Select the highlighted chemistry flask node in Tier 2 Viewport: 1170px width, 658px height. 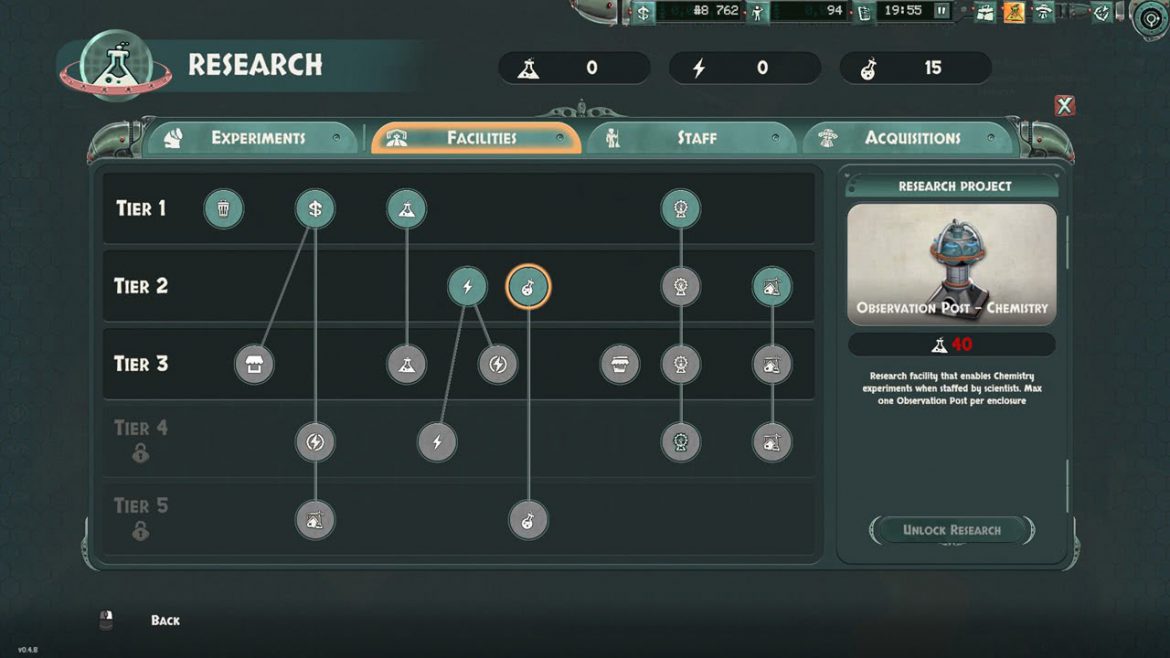click(x=528, y=287)
